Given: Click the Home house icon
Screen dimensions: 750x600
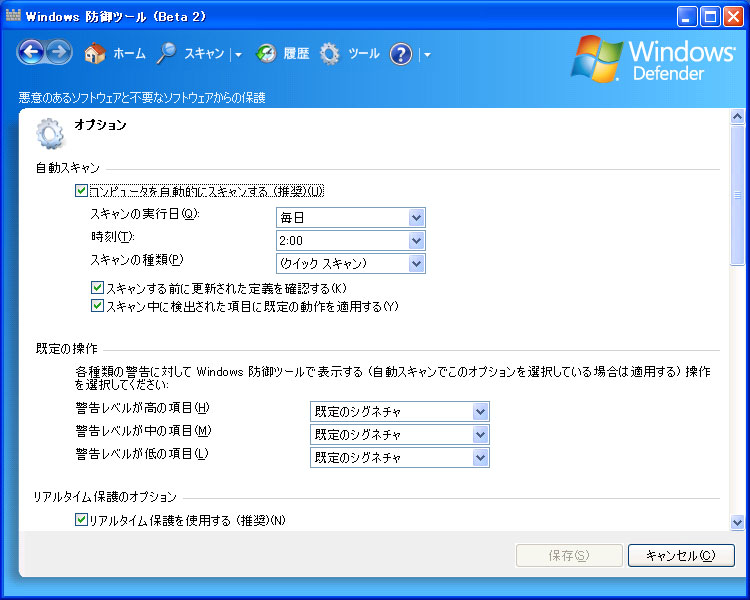Looking at the screenshot, I should click(95, 53).
